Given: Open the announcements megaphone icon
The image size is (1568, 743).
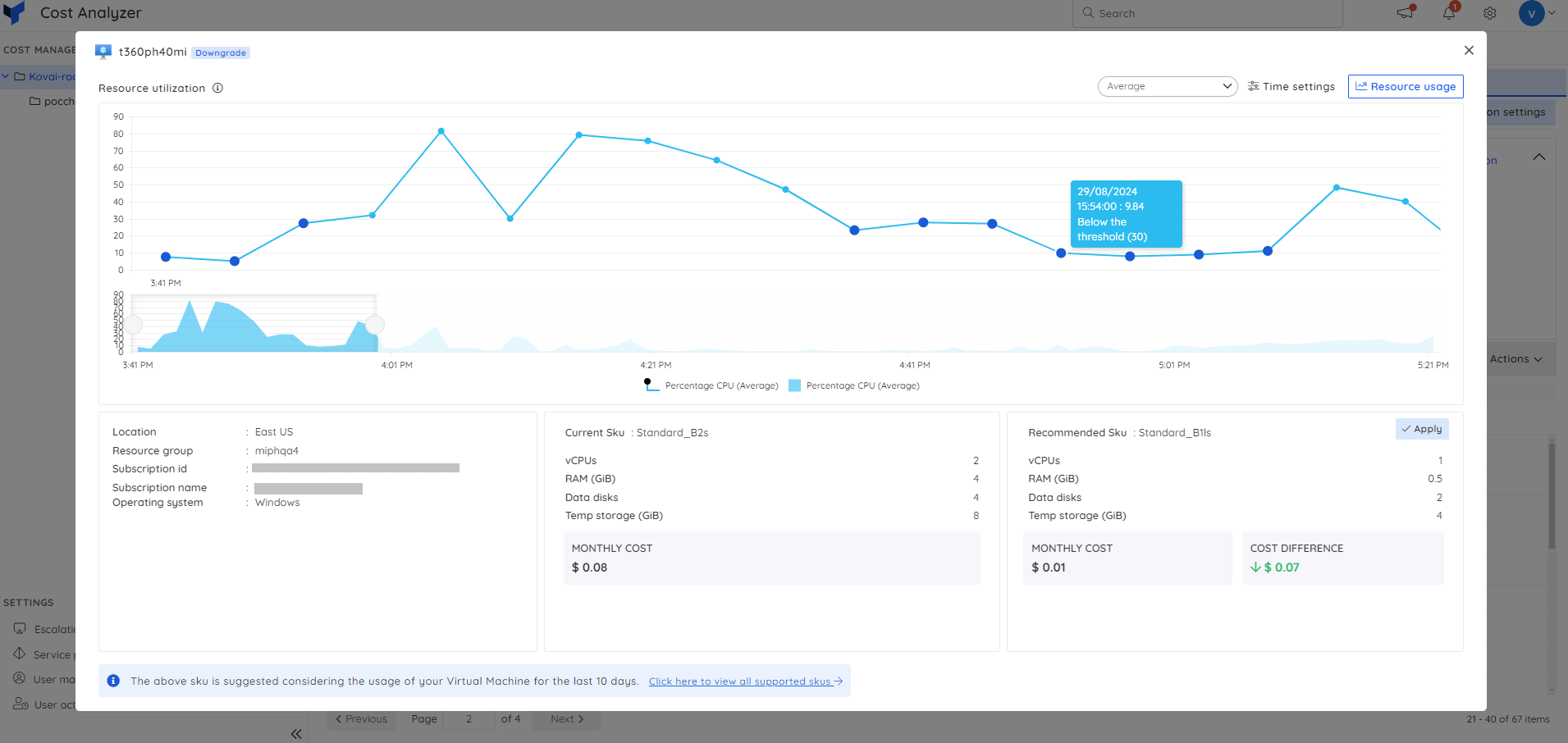Looking at the screenshot, I should [x=1406, y=12].
